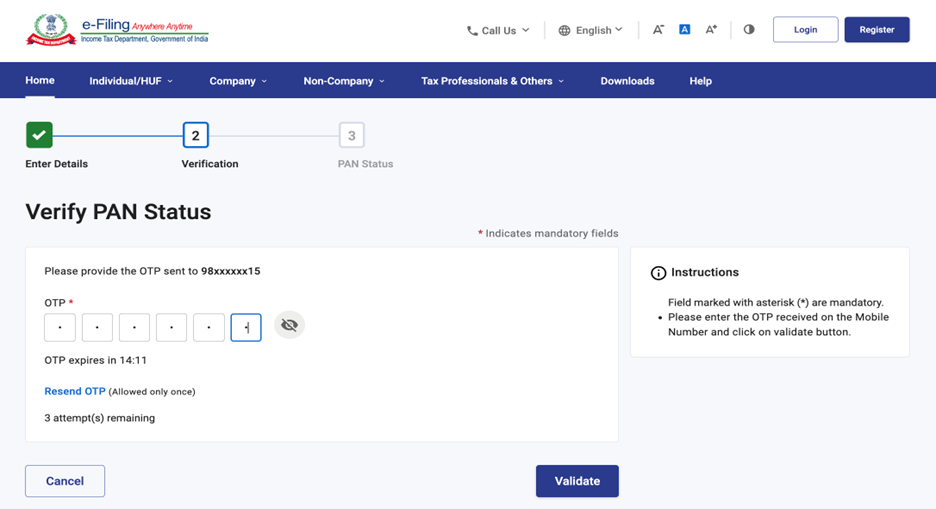This screenshot has width=936, height=509.
Task: Open the Company menu
Action: point(238,81)
